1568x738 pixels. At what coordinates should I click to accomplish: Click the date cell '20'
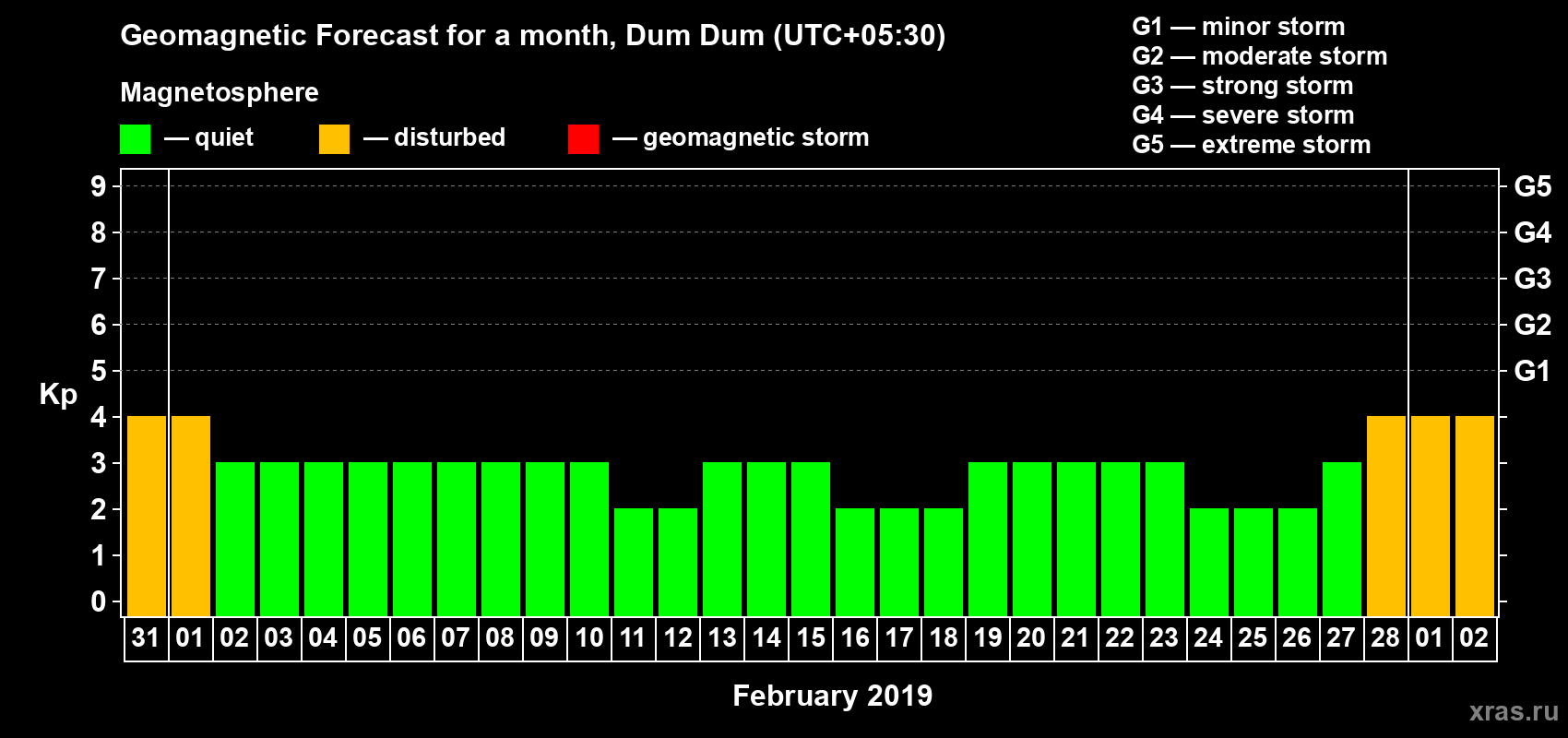tap(1032, 638)
